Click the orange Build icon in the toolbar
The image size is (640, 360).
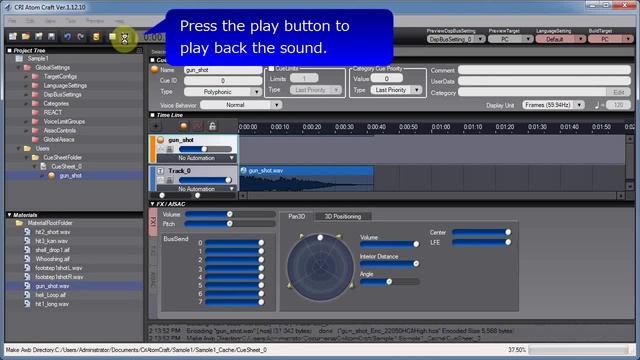click(96, 37)
